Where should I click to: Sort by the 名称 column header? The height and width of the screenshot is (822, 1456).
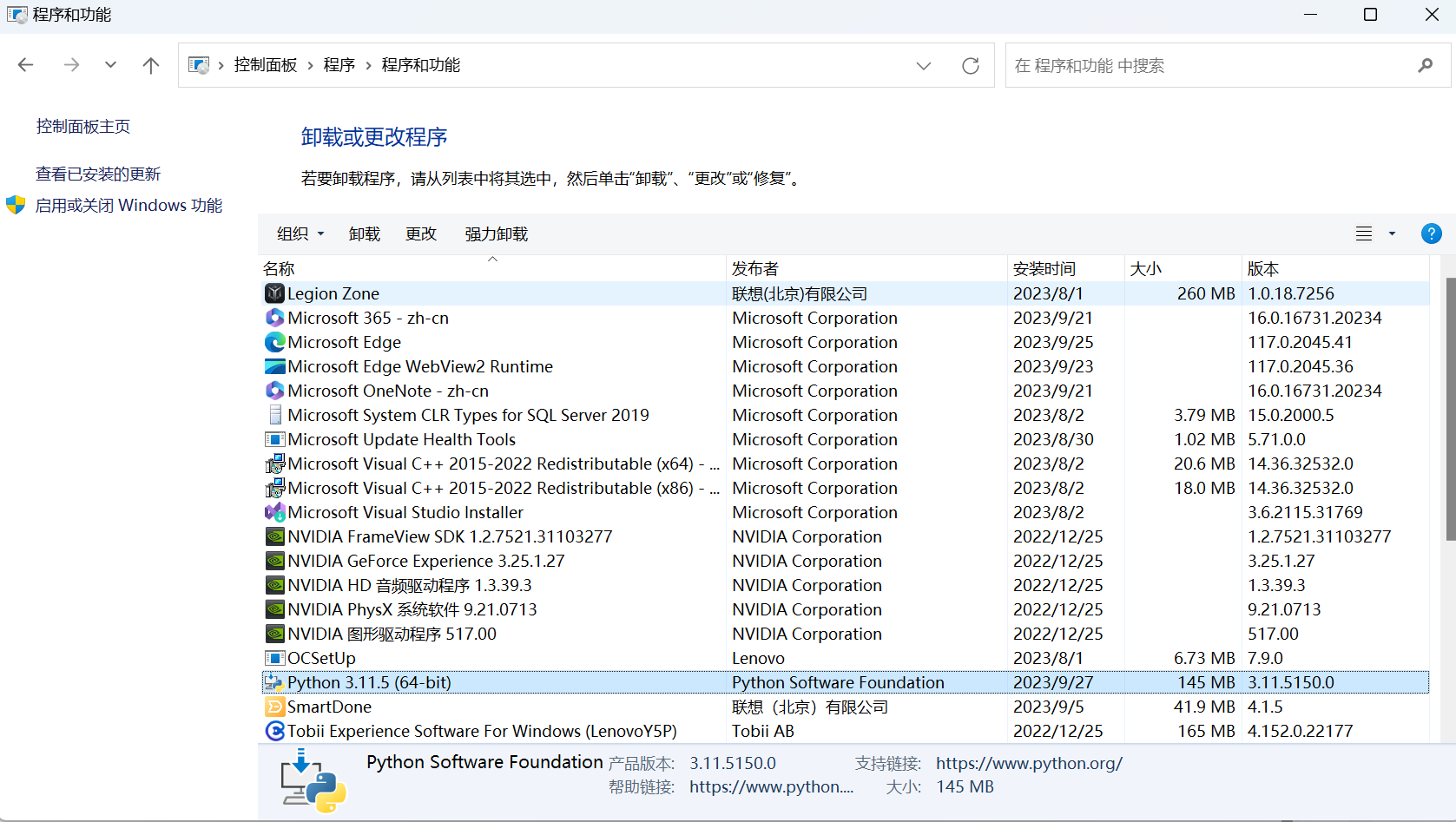point(492,268)
